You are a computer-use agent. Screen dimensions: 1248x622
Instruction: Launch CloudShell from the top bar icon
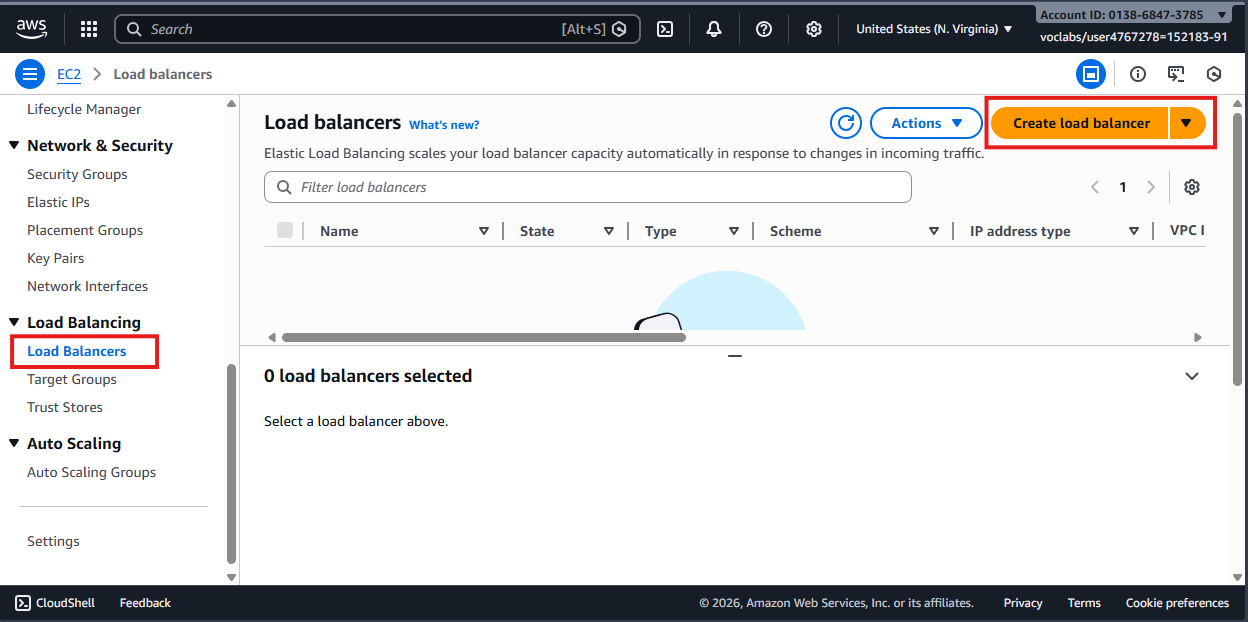coord(664,29)
